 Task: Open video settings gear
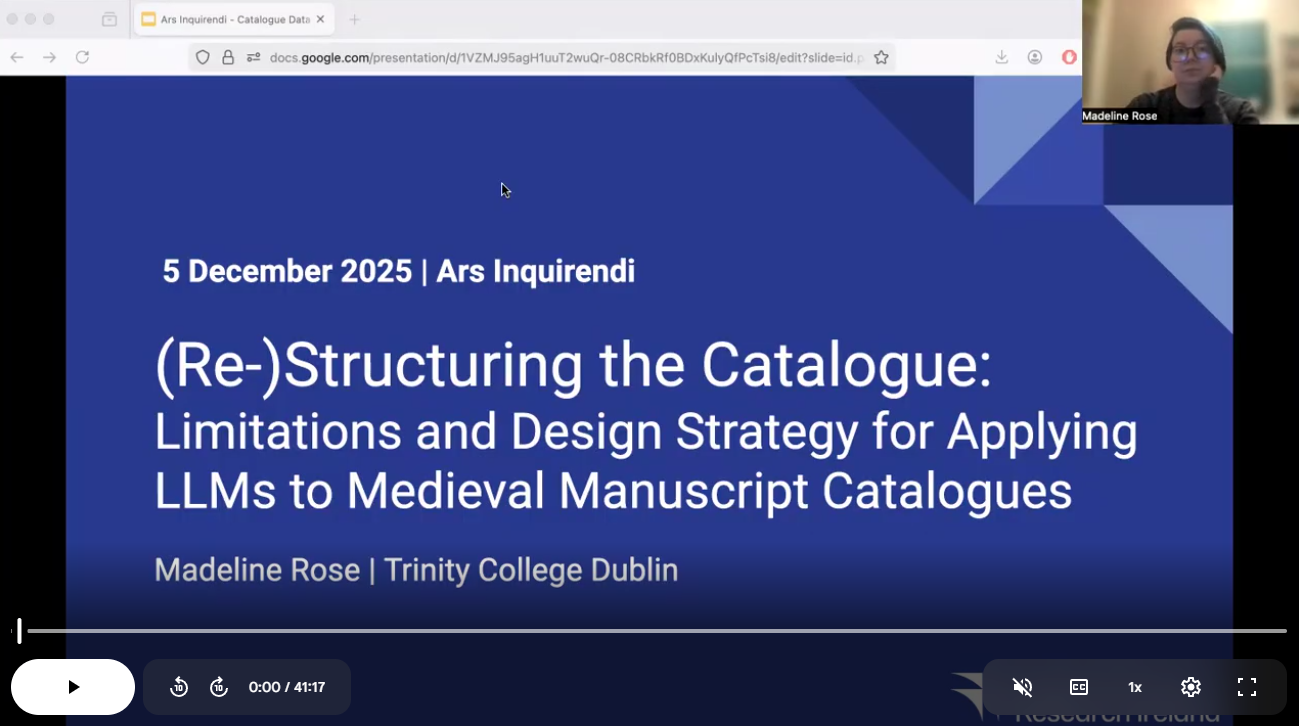coord(1190,687)
